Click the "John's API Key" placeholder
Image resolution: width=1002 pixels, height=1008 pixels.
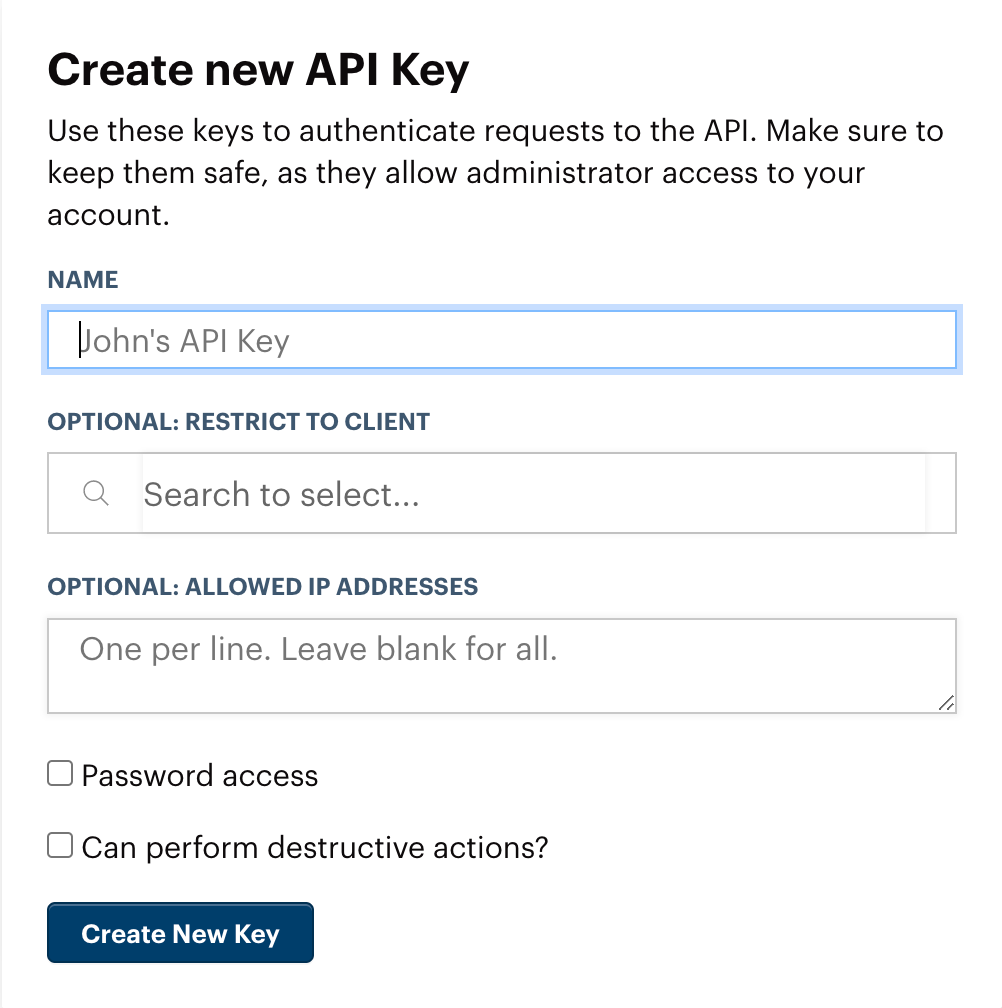184,341
